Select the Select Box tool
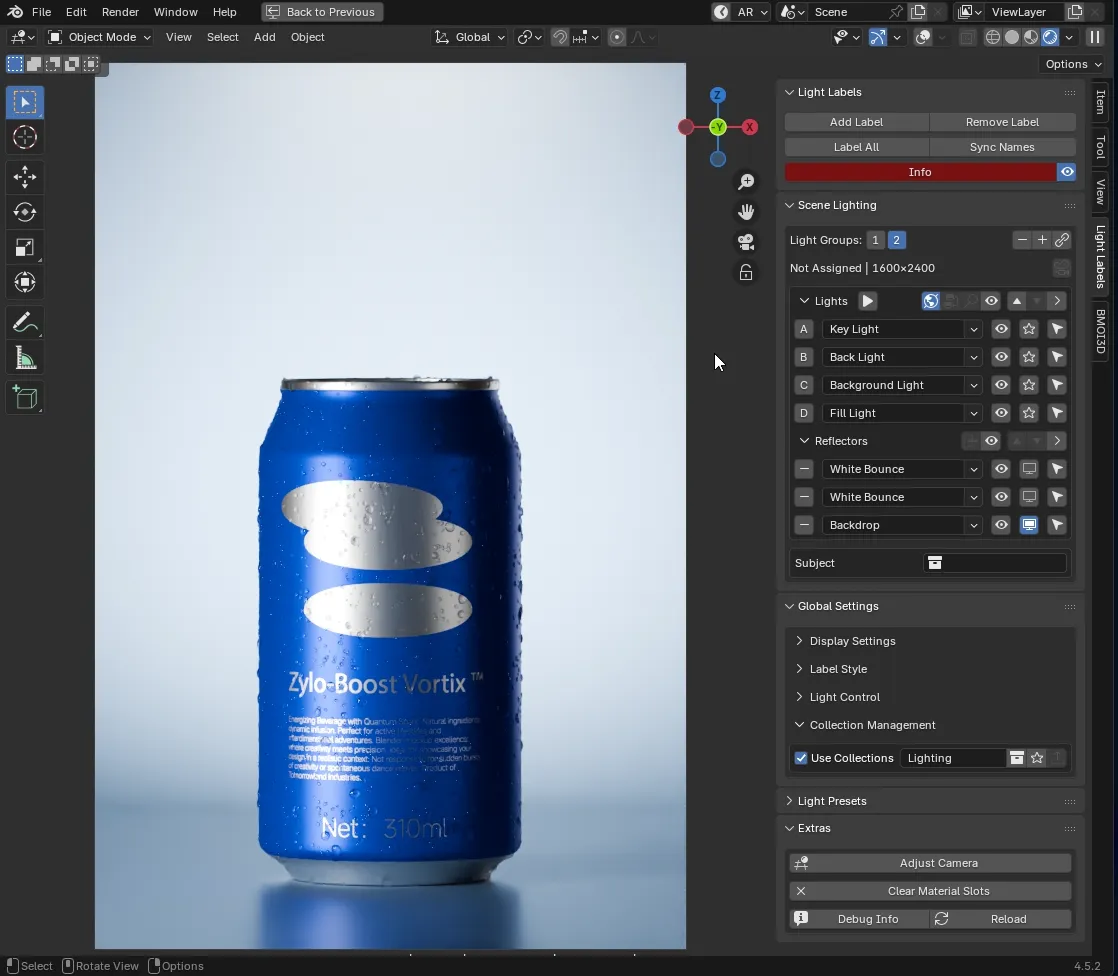The image size is (1118, 976). [x=25, y=103]
